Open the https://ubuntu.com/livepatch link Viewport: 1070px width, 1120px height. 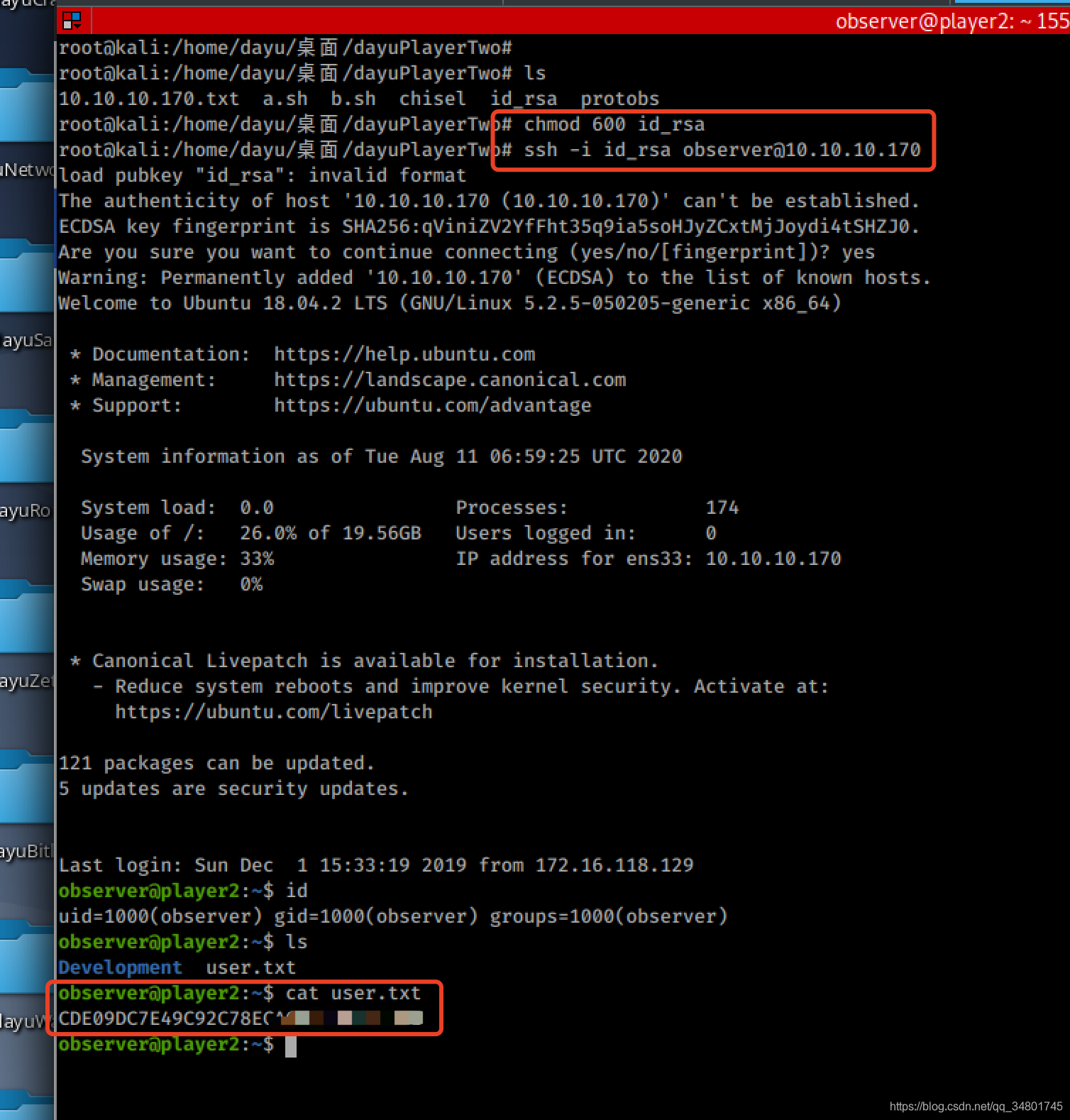(x=274, y=712)
